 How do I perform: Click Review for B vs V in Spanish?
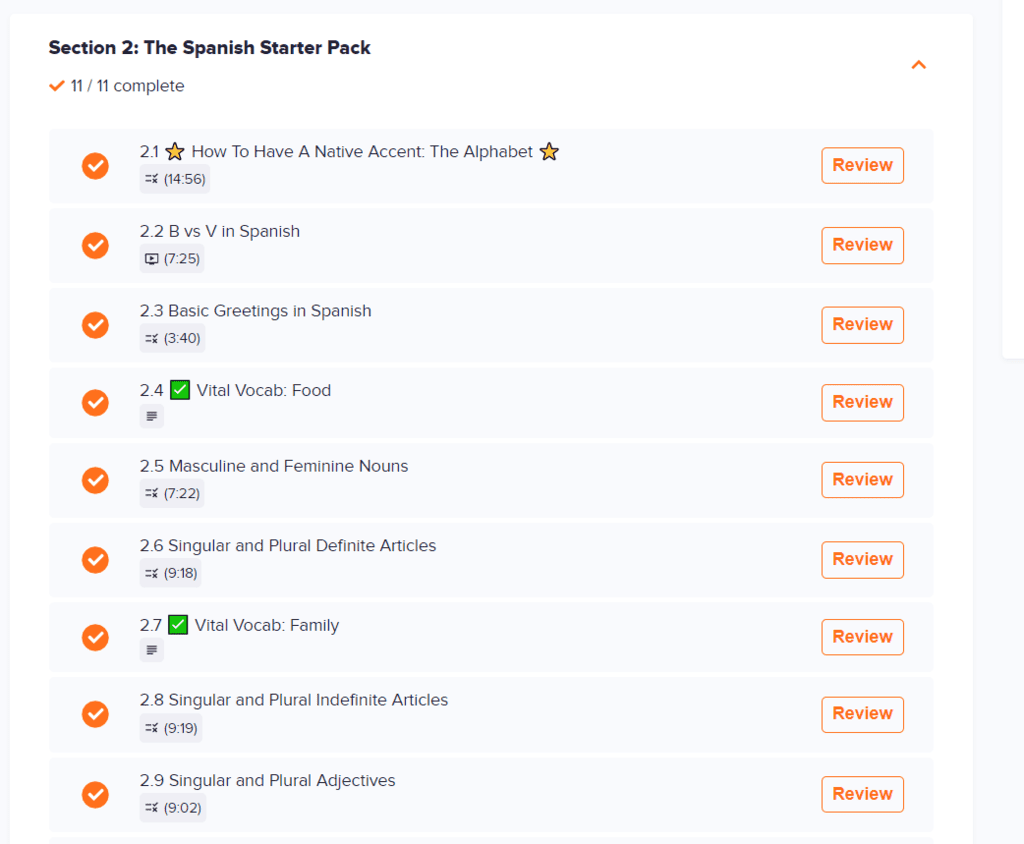pos(862,245)
